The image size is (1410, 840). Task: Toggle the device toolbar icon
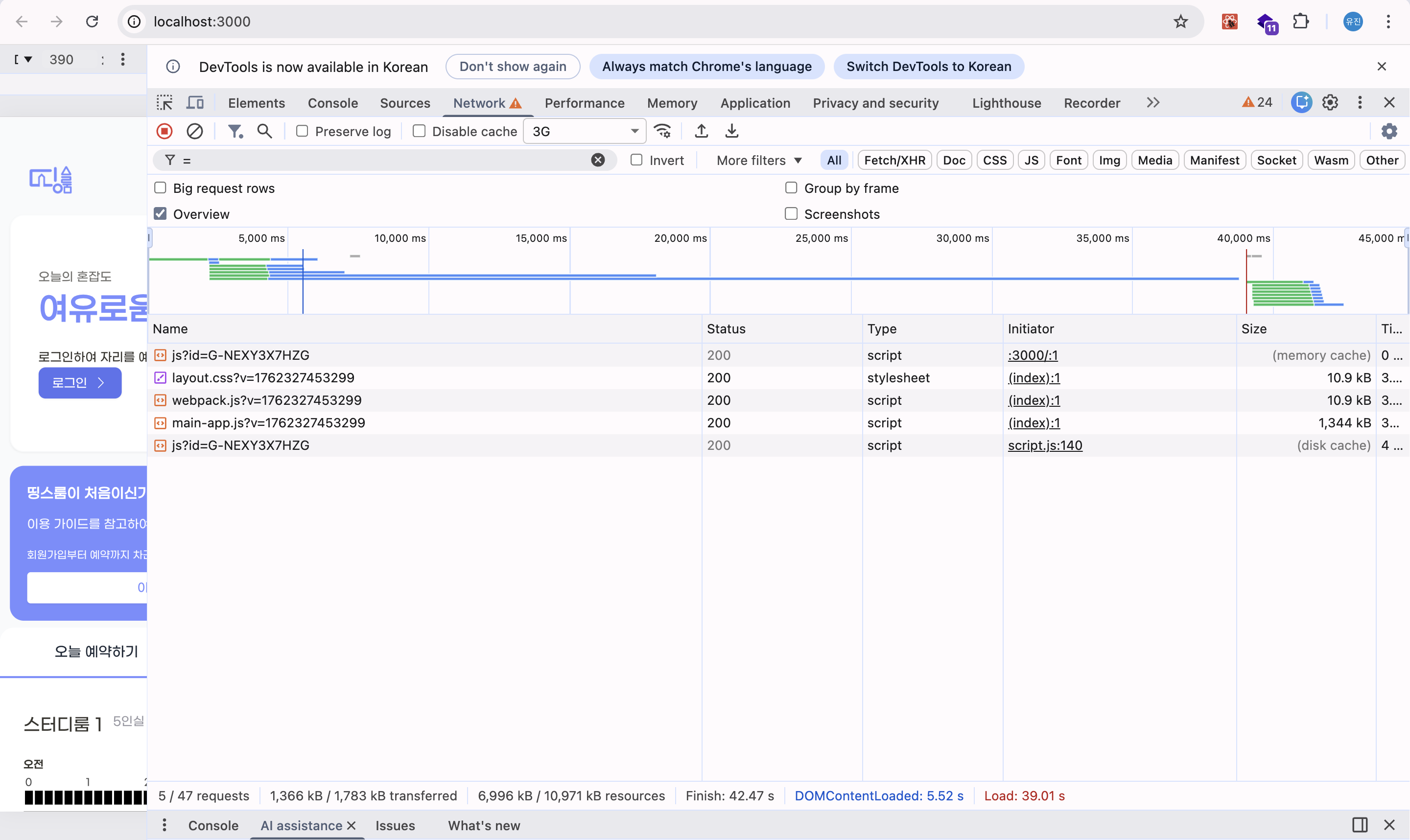tap(195, 102)
